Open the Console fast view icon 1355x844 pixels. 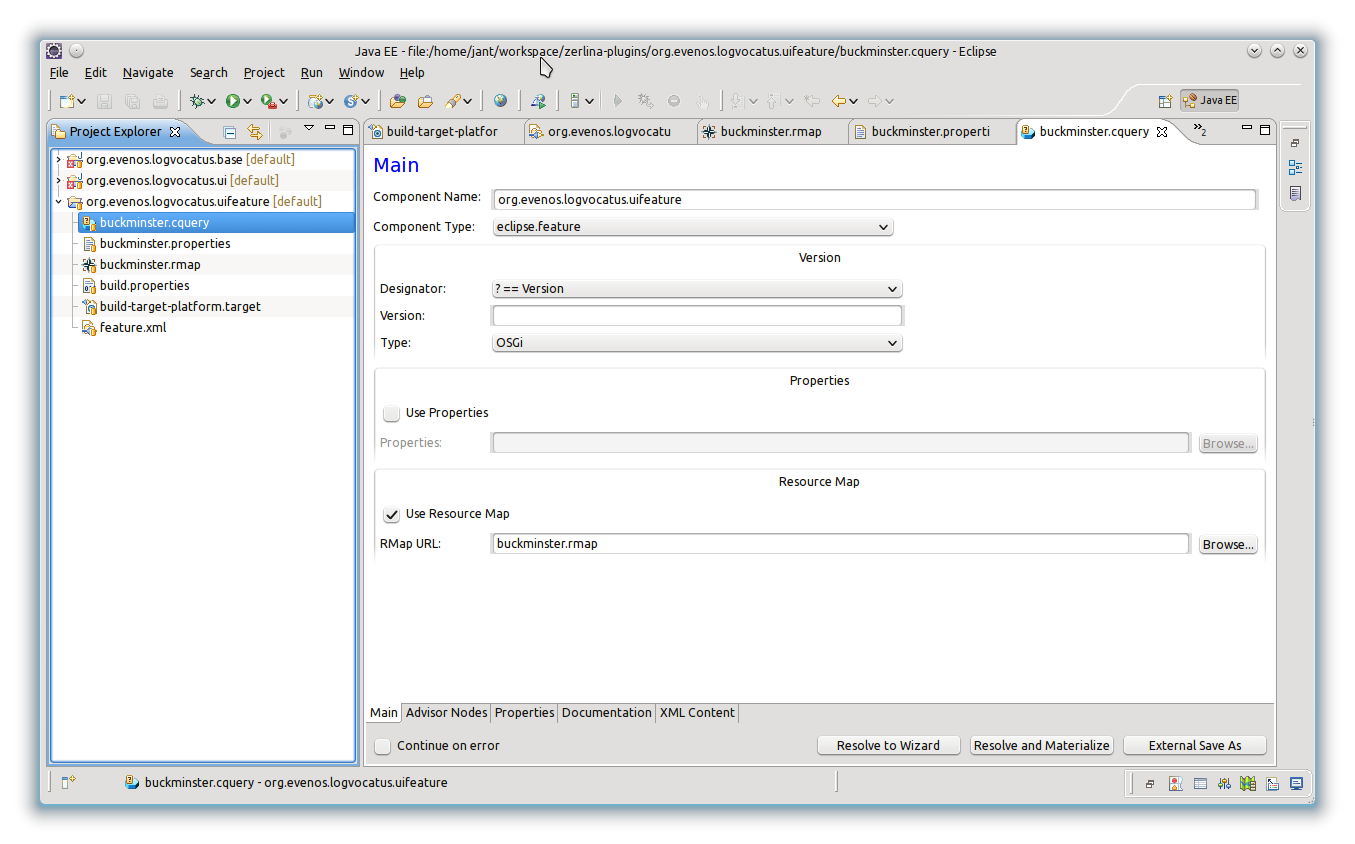pyautogui.click(x=1296, y=784)
